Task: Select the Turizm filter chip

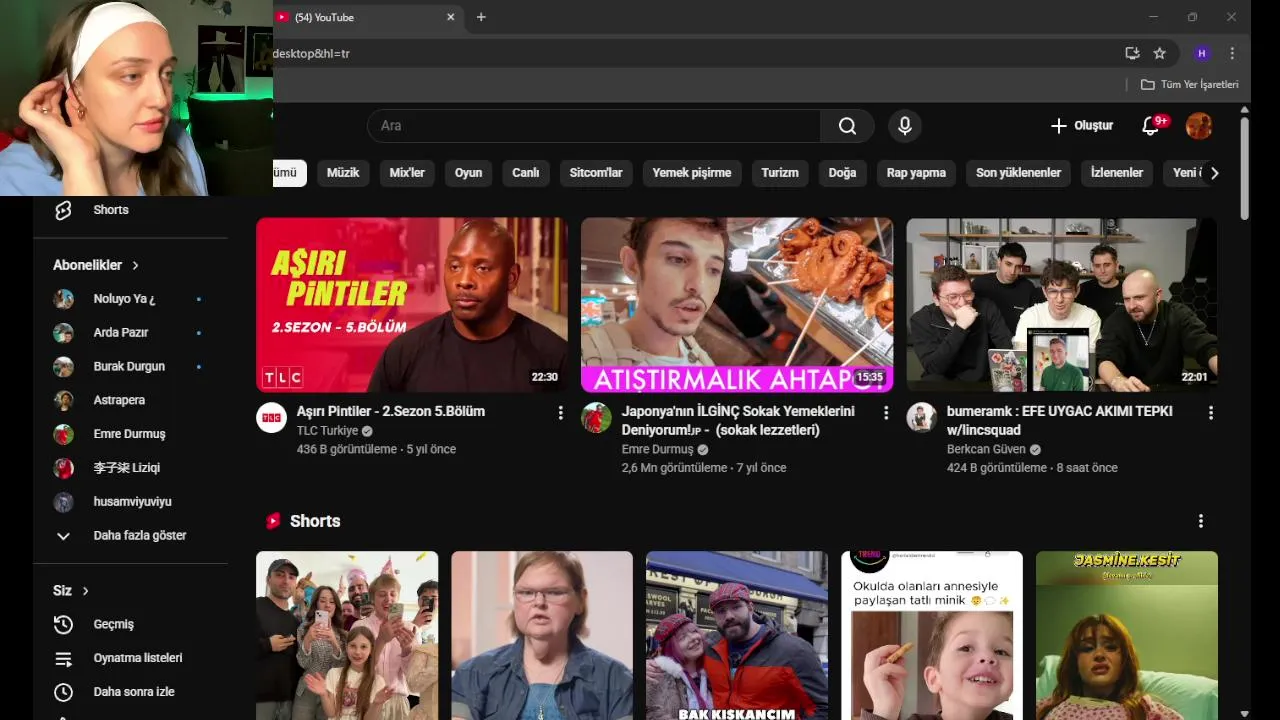Action: (780, 173)
